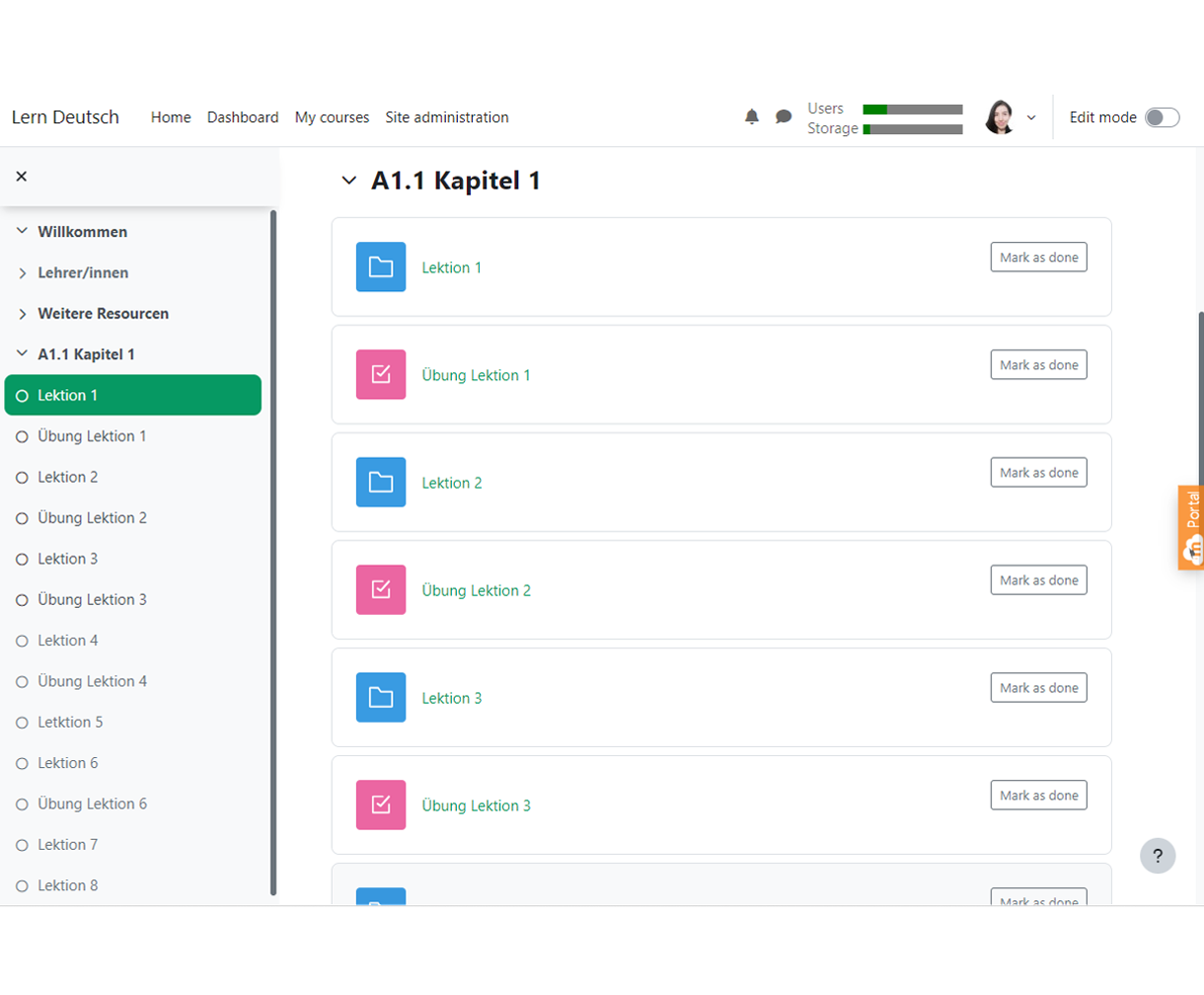Click the Storage usage progress bar
The width and height of the screenshot is (1204, 995).
913,129
